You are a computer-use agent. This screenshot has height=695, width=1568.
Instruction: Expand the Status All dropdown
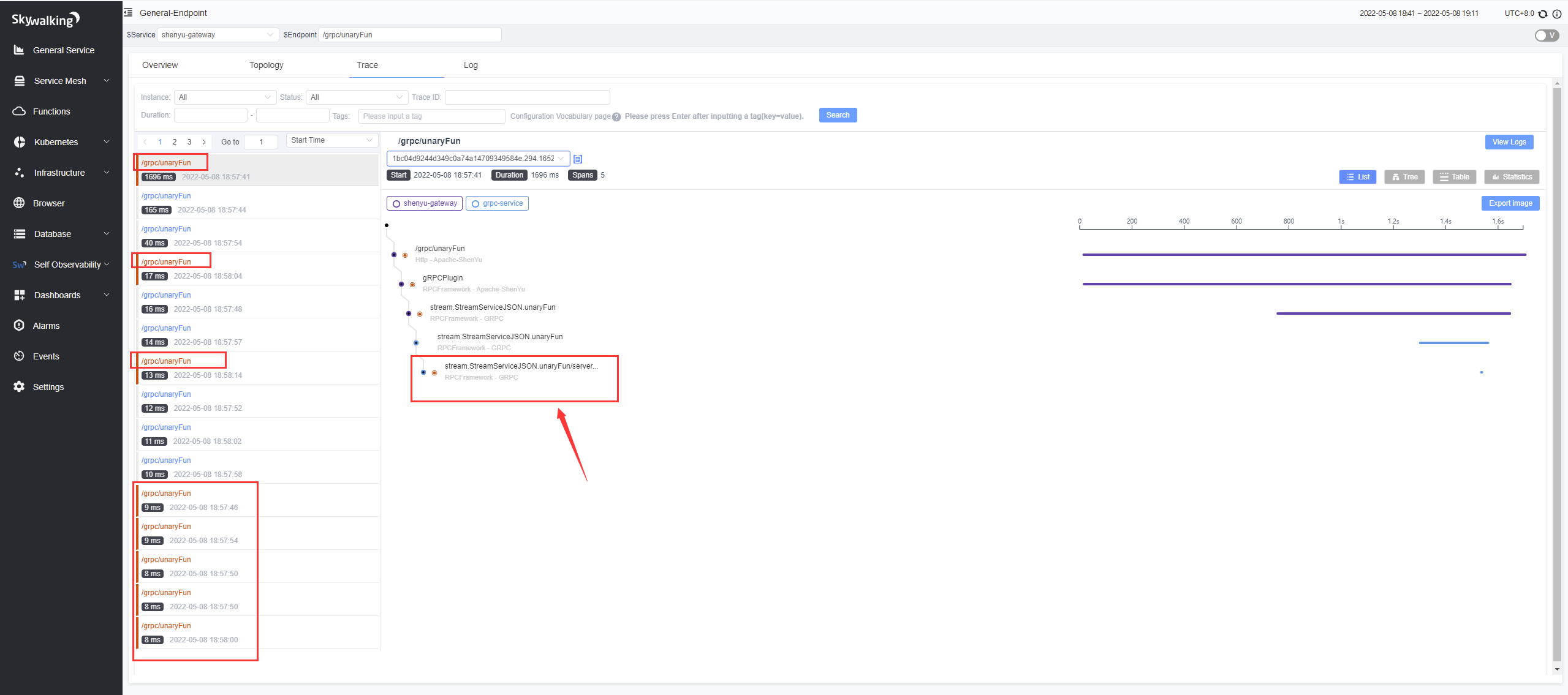point(357,97)
